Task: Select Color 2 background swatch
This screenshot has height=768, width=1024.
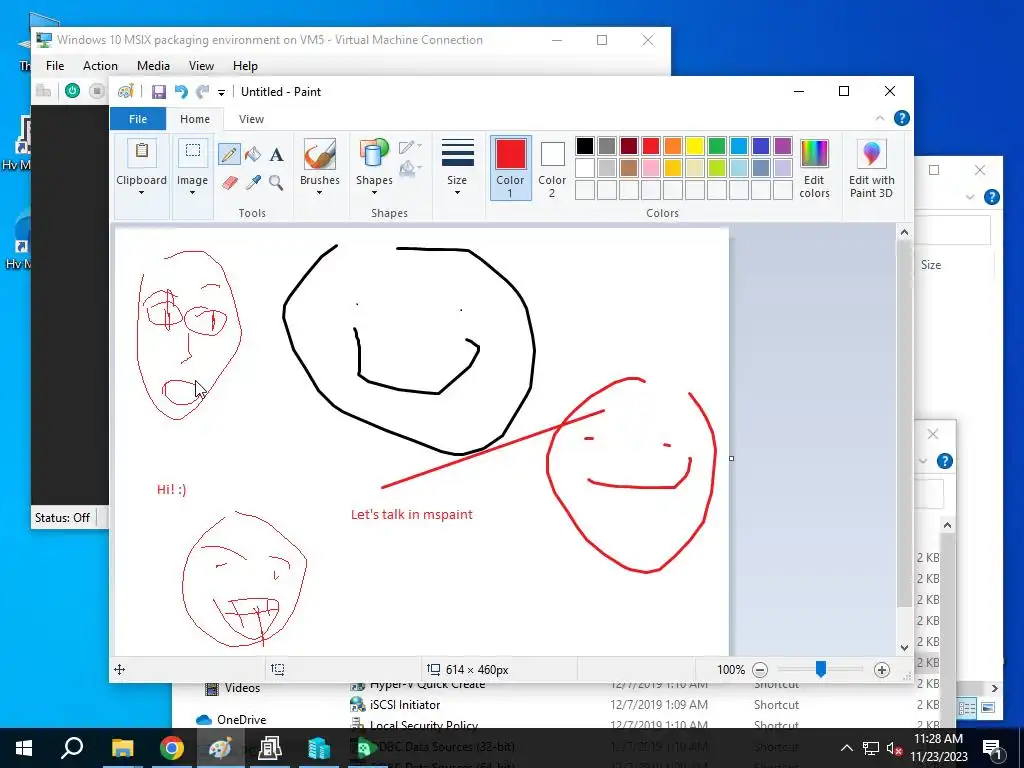Action: (552, 168)
